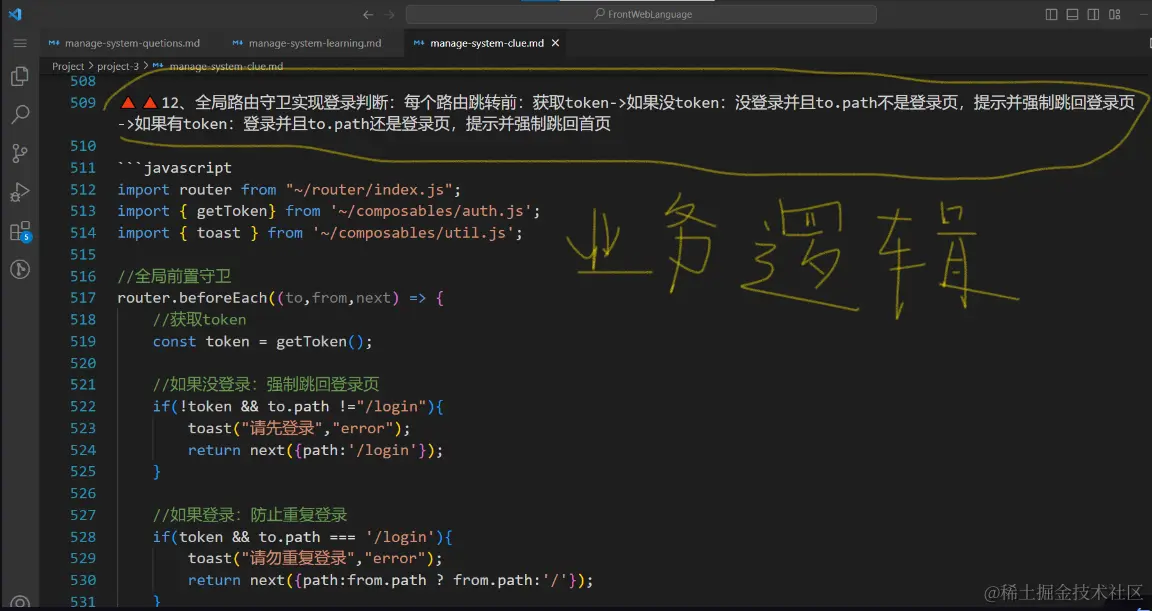Screen dimensions: 1152x611
Task: Click the //全局前置守卫 comment
Action: pyautogui.click(x=174, y=277)
